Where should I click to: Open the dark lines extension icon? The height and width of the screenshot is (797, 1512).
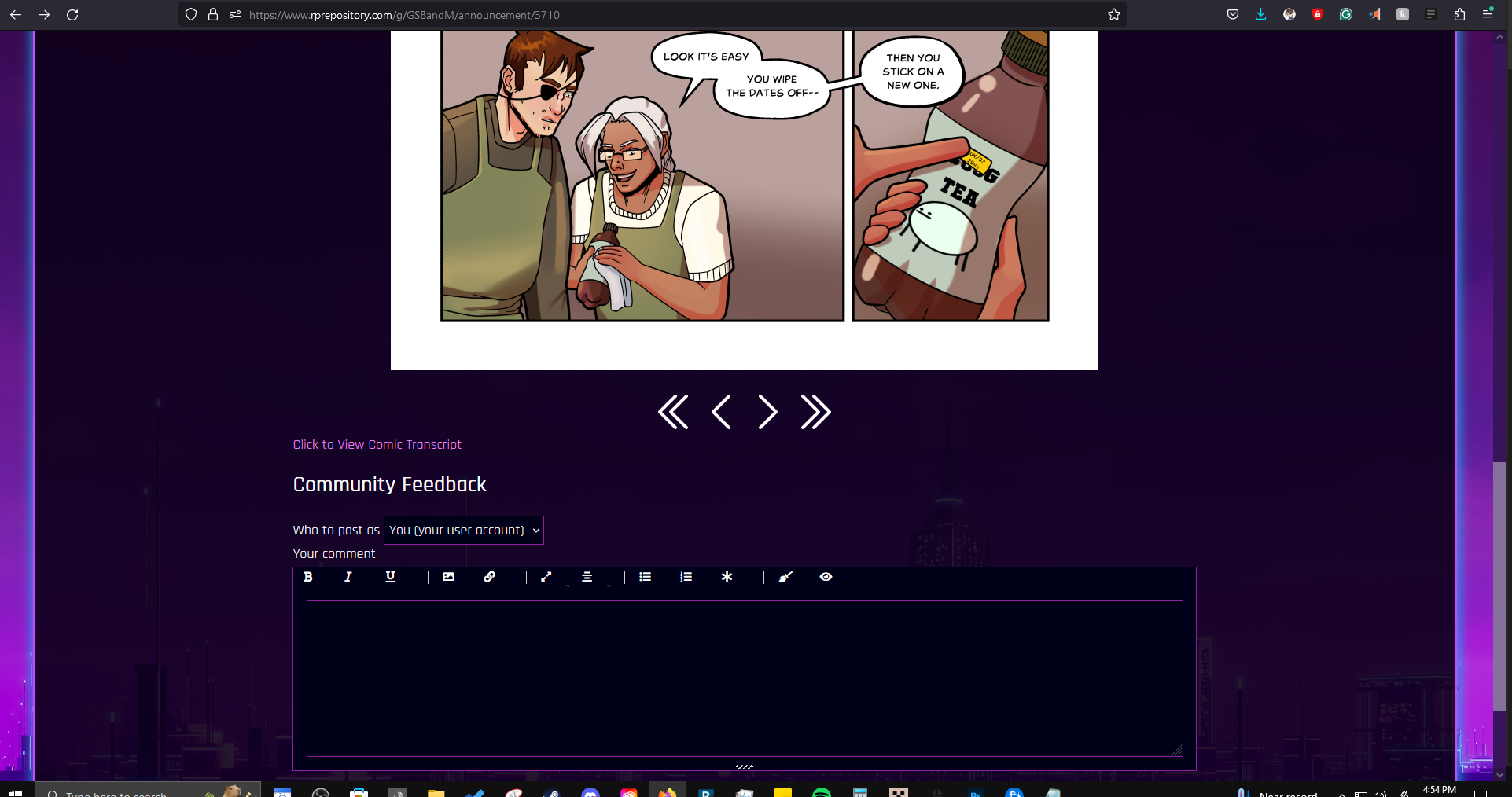point(1431,14)
